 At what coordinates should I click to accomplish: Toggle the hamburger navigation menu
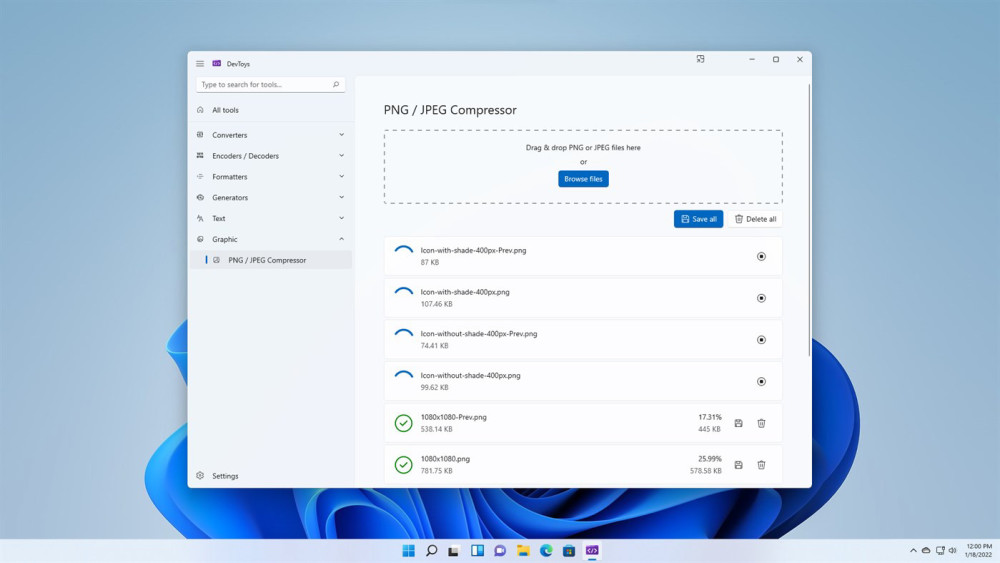(200, 64)
